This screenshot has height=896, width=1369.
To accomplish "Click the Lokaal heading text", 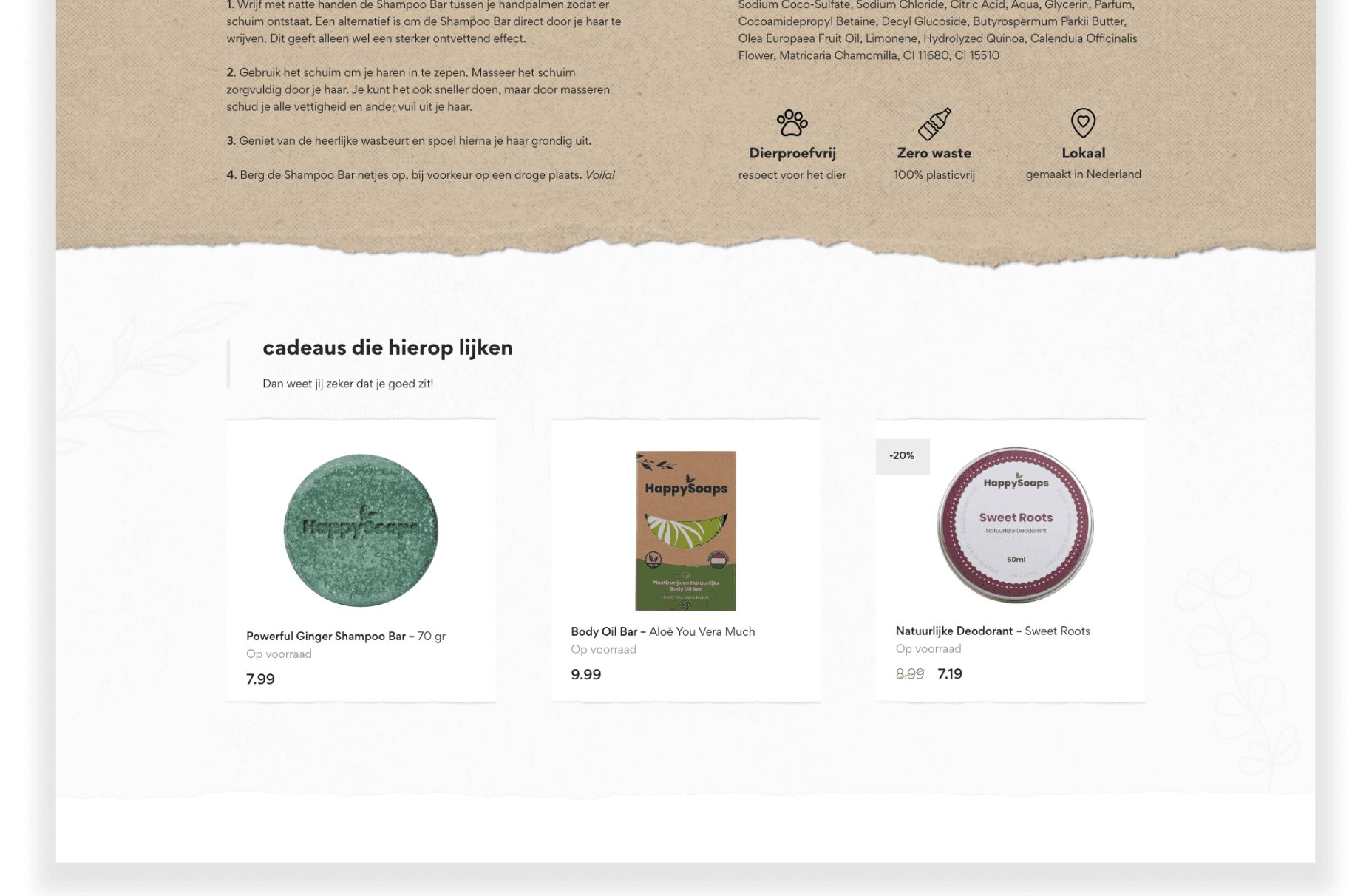I will click(1083, 153).
